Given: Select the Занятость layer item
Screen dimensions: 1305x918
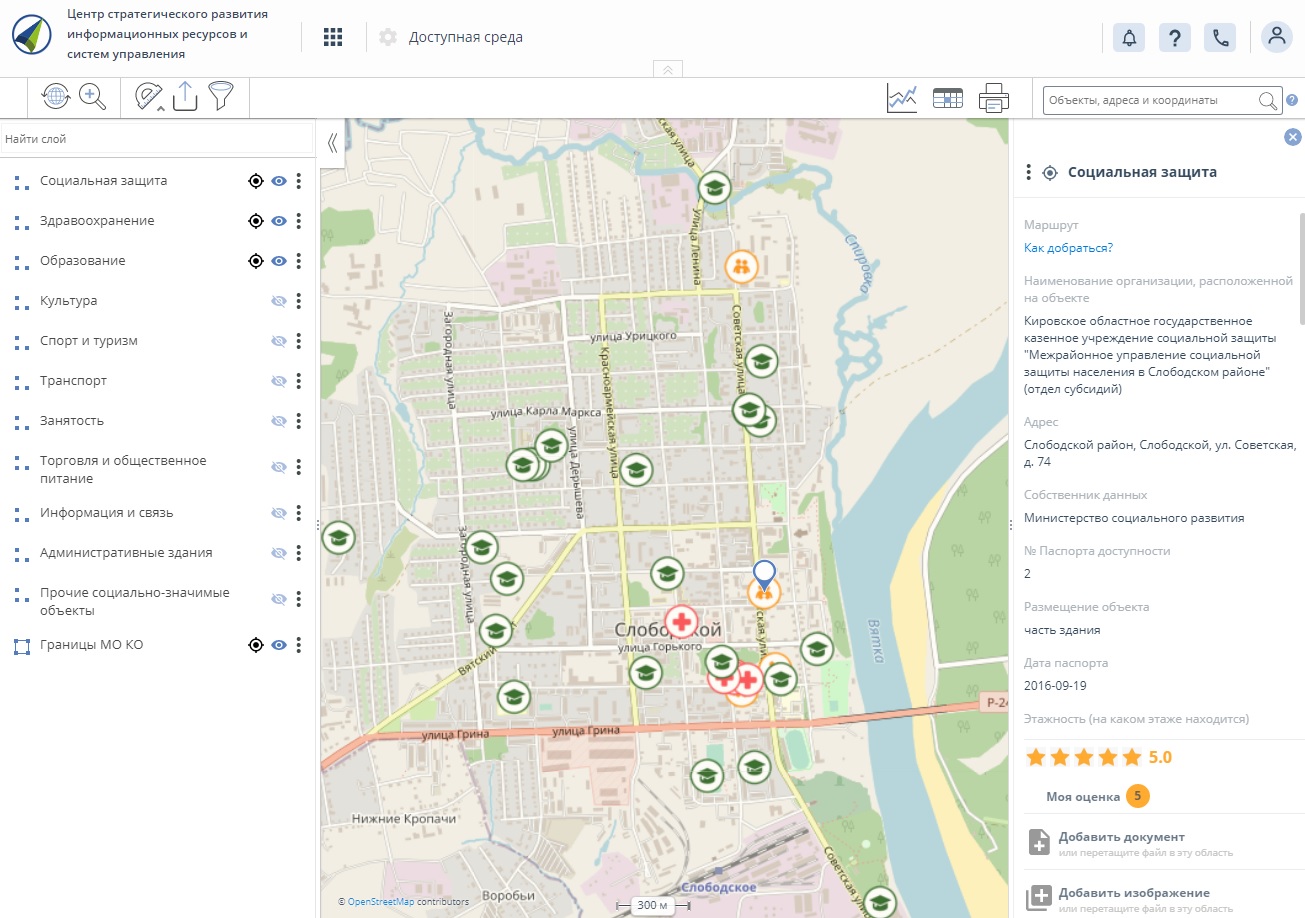Looking at the screenshot, I should pos(72,421).
